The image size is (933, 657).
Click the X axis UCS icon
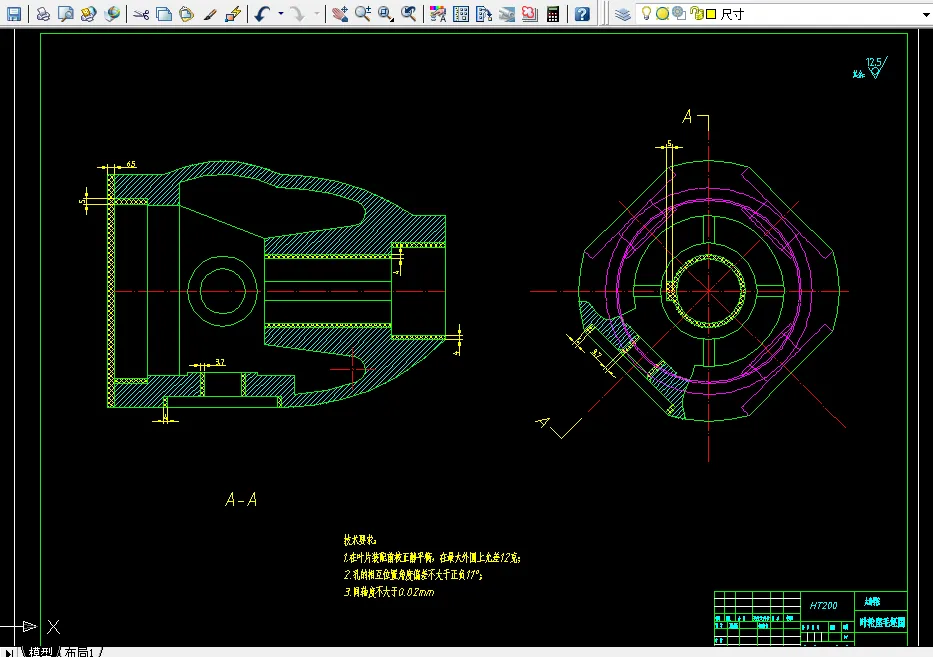tap(54, 627)
